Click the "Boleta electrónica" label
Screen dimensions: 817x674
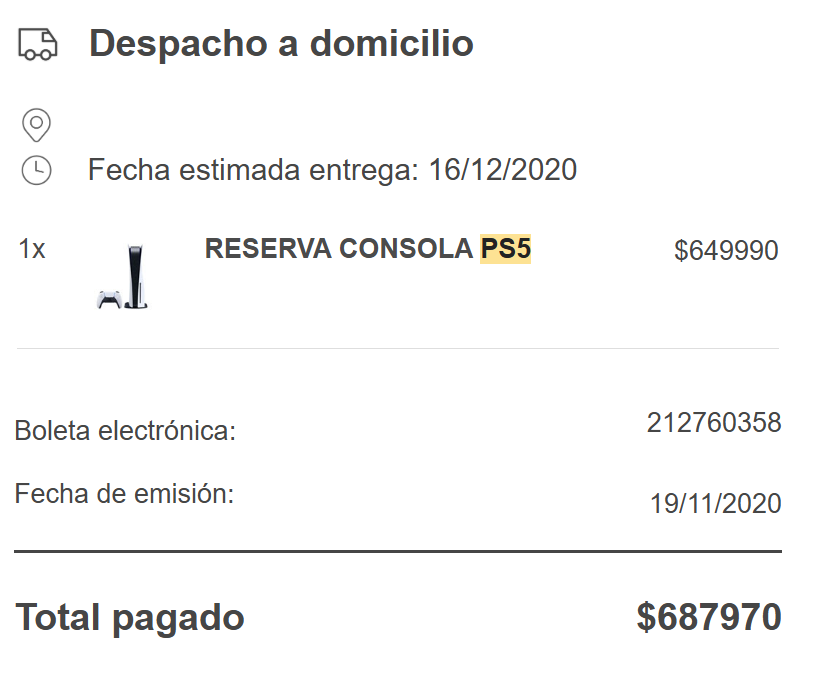point(125,432)
